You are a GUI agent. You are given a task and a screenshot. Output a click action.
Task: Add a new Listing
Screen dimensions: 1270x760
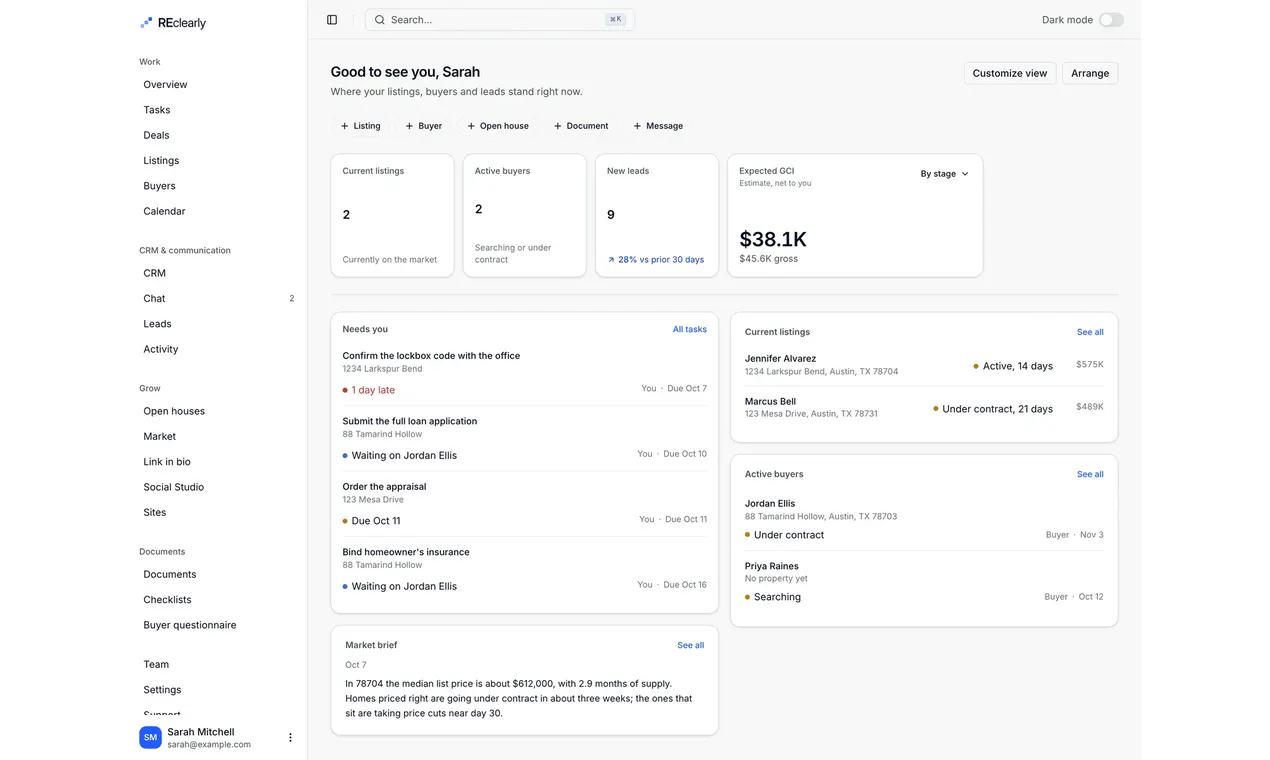(x=360, y=126)
